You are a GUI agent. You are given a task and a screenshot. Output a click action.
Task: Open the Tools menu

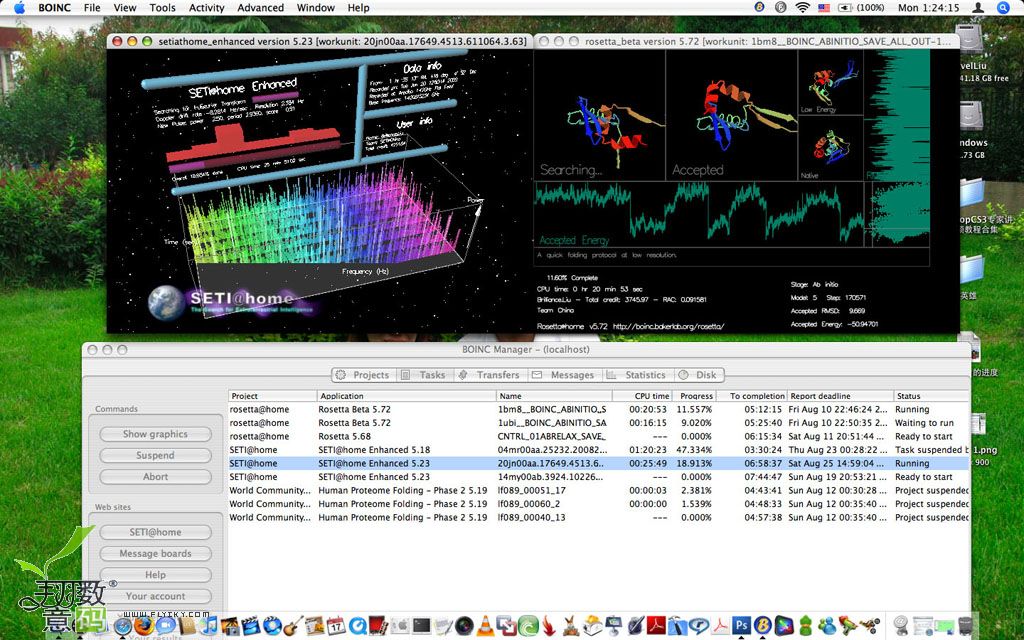pyautogui.click(x=162, y=8)
